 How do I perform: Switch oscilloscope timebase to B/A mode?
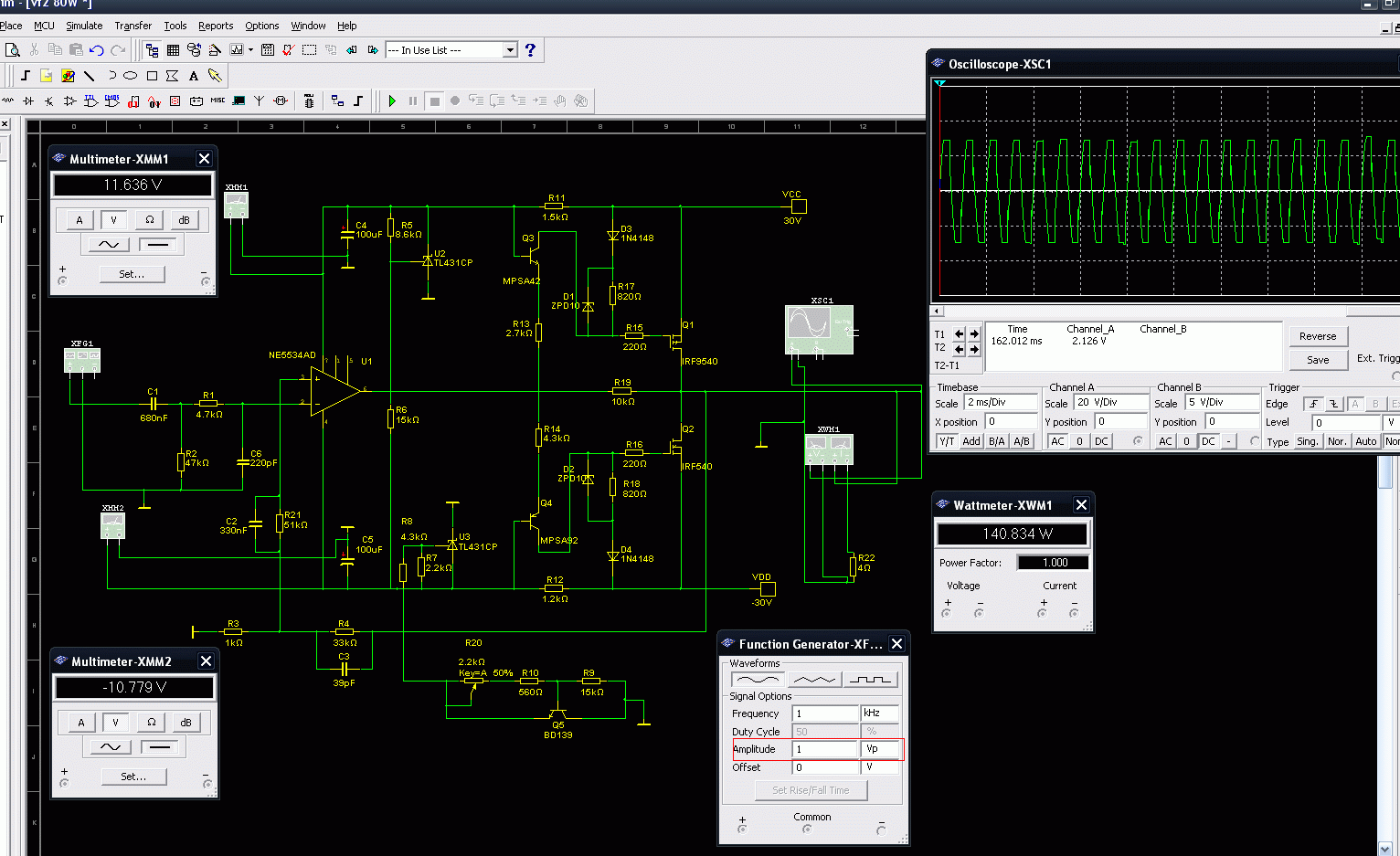point(997,441)
